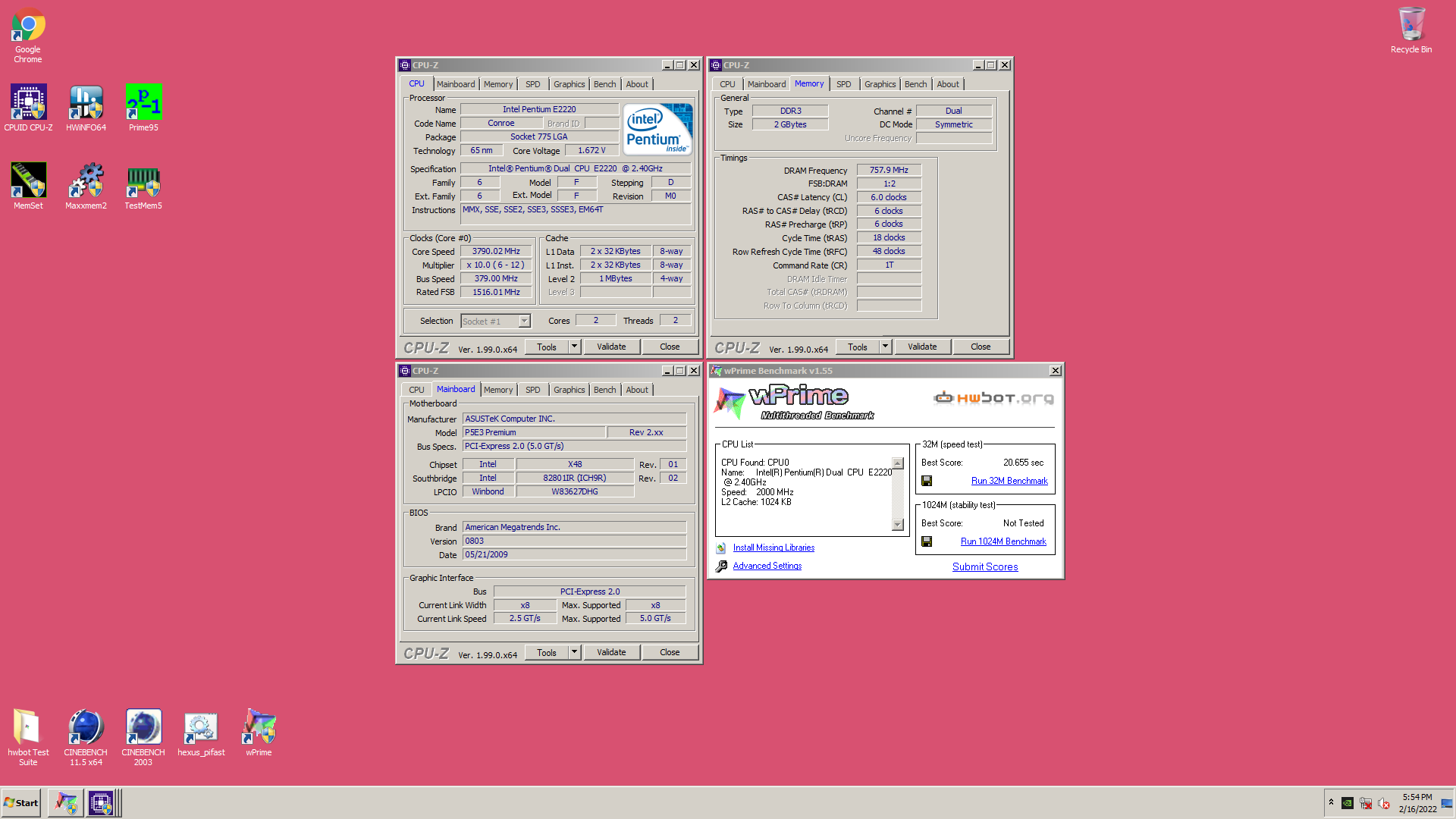Click wPrime taskbar button

click(x=66, y=803)
